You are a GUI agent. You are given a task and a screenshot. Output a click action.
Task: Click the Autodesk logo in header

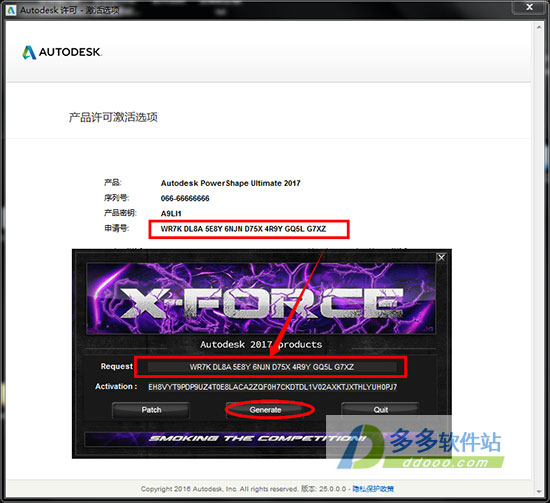click(62, 52)
